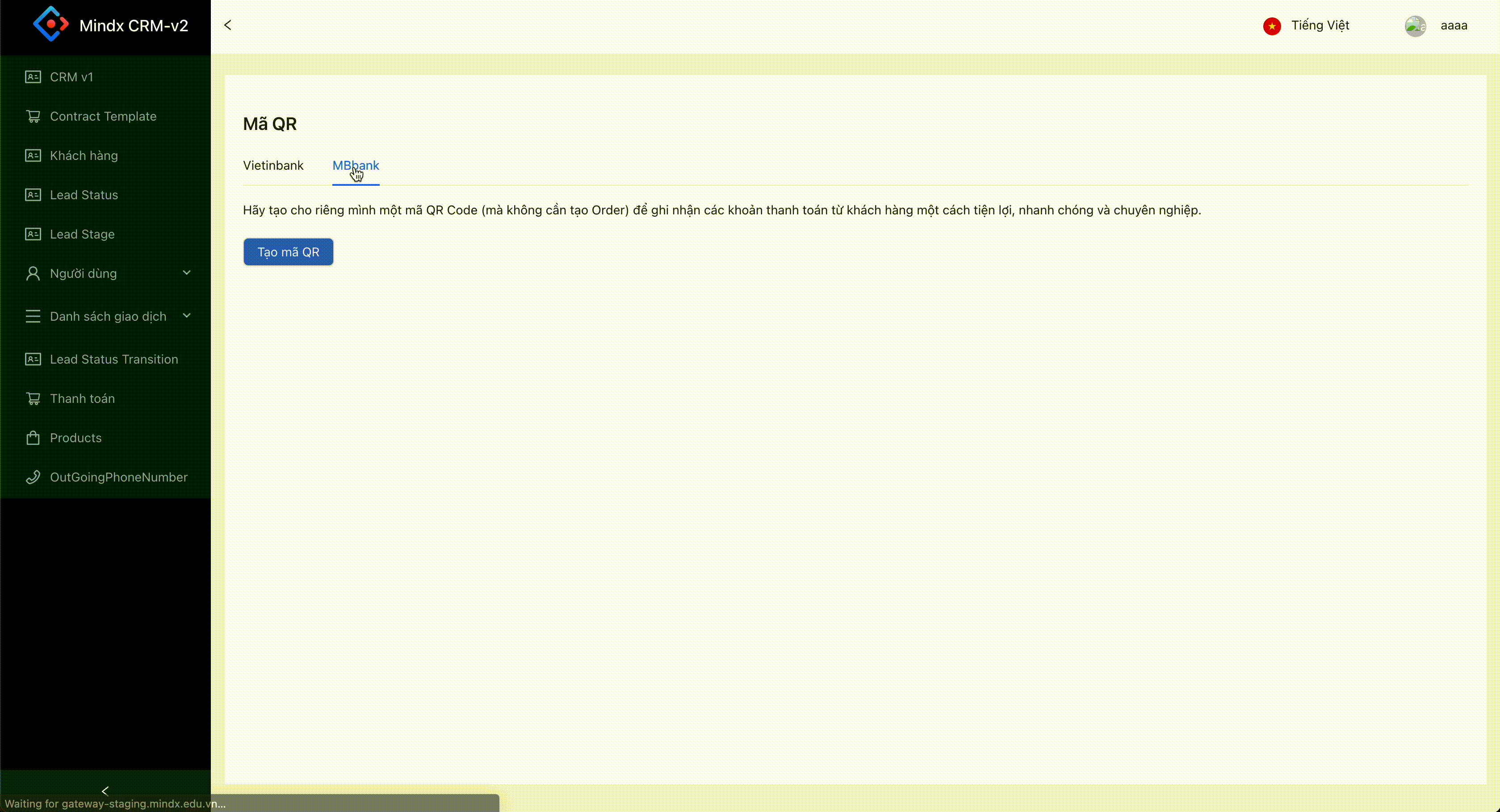This screenshot has width=1500, height=812.
Task: Click the Vietnam flag language icon
Action: coord(1272,26)
